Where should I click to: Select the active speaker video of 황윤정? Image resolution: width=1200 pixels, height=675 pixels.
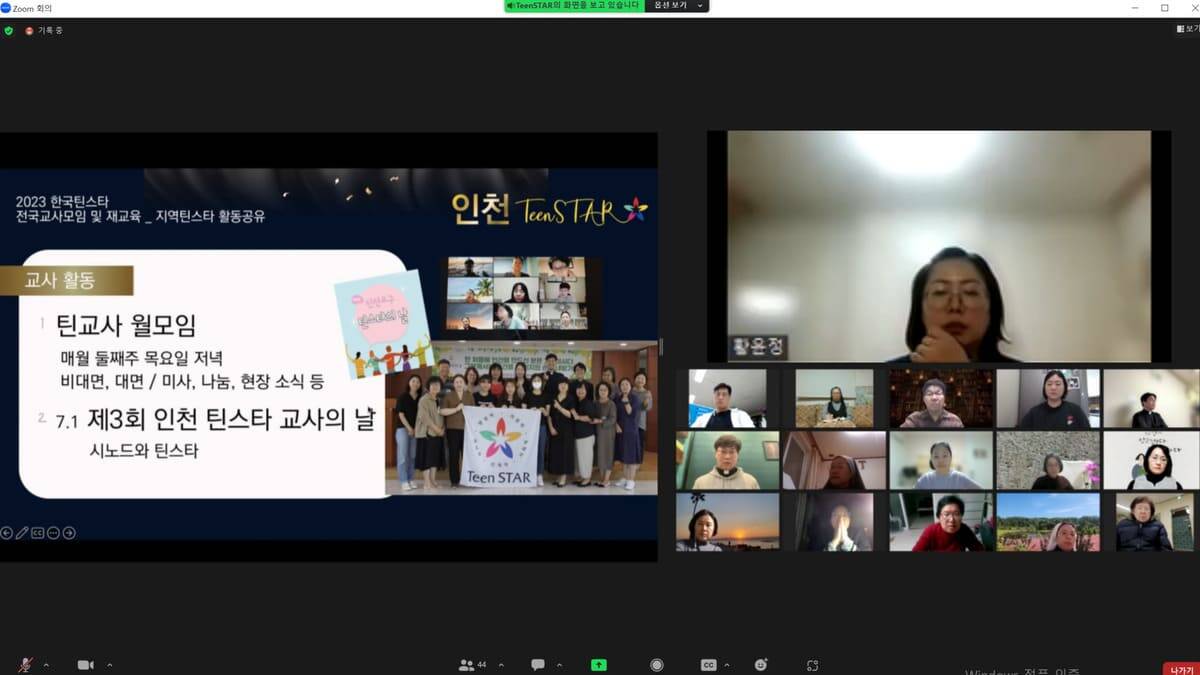coord(939,246)
